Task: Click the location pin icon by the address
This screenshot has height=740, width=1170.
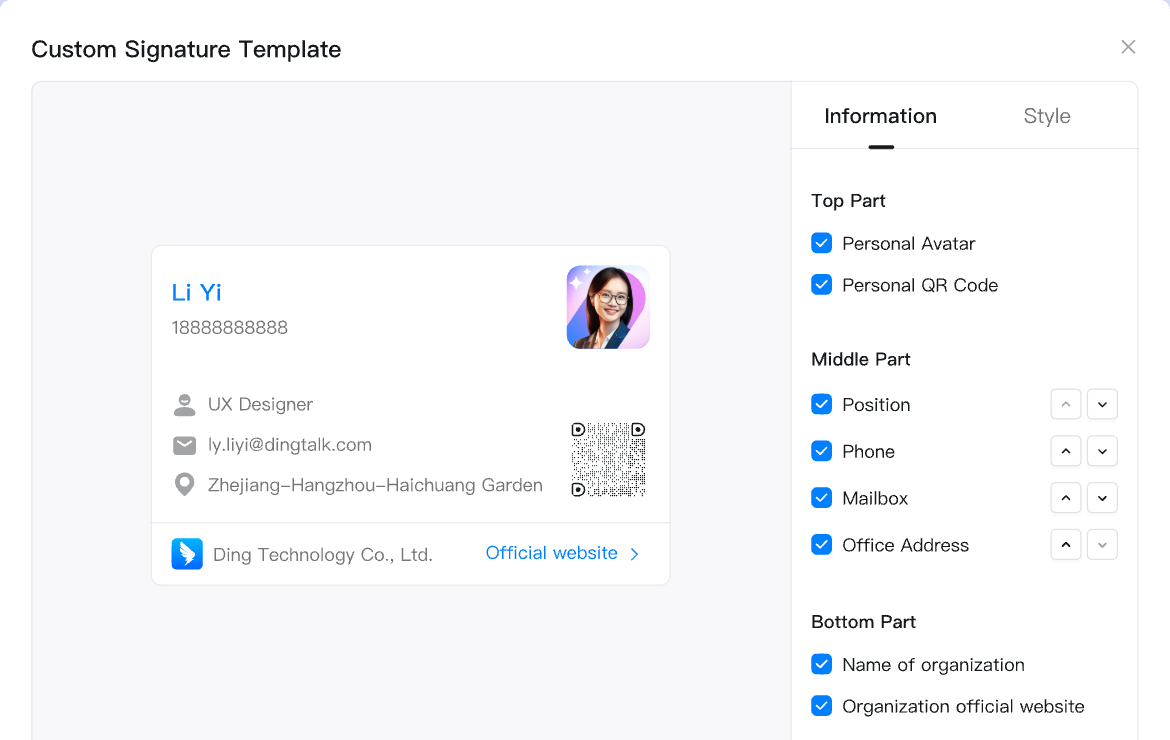Action: [184, 485]
